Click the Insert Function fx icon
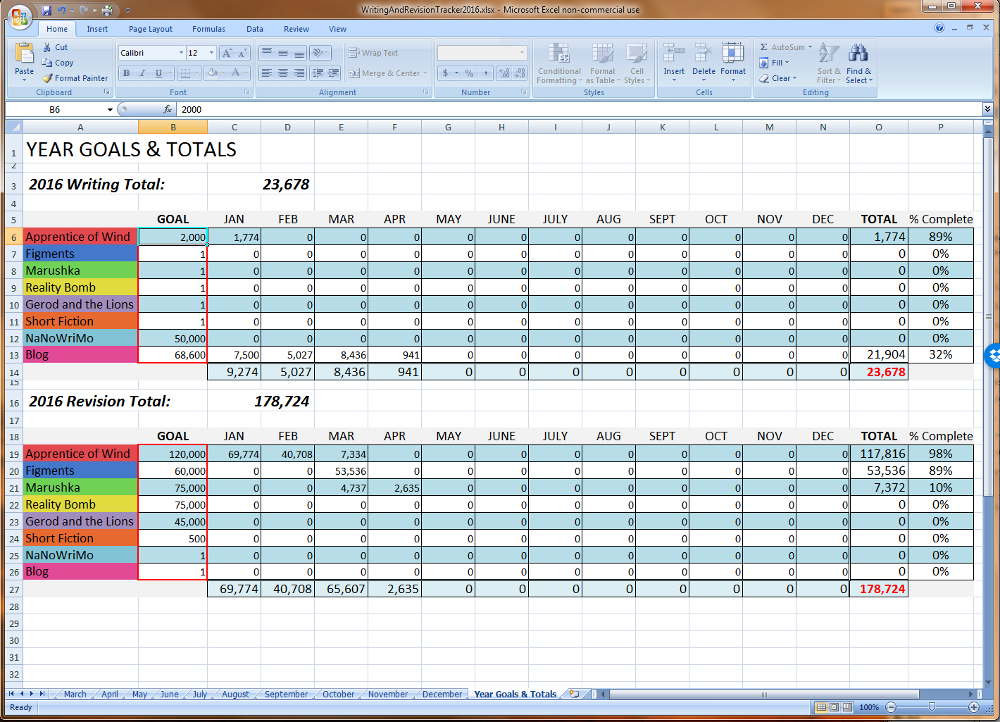The image size is (1000, 722). pyautogui.click(x=168, y=109)
